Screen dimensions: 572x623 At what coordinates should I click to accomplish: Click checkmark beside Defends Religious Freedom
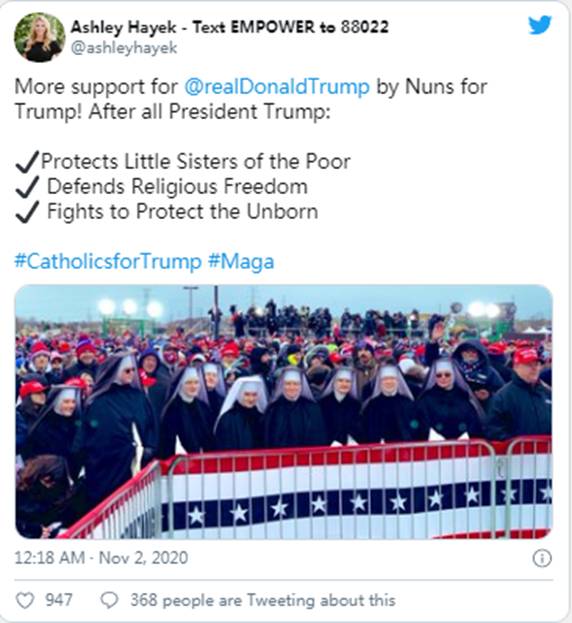point(27,187)
